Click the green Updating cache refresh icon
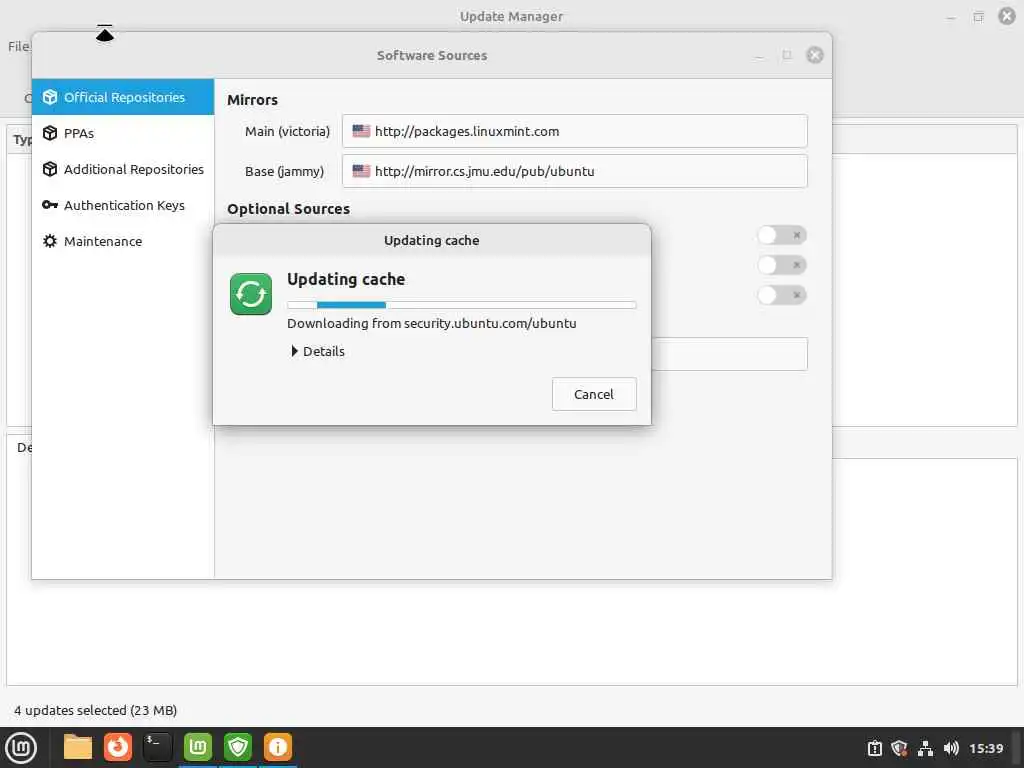This screenshot has width=1024, height=768. point(251,294)
